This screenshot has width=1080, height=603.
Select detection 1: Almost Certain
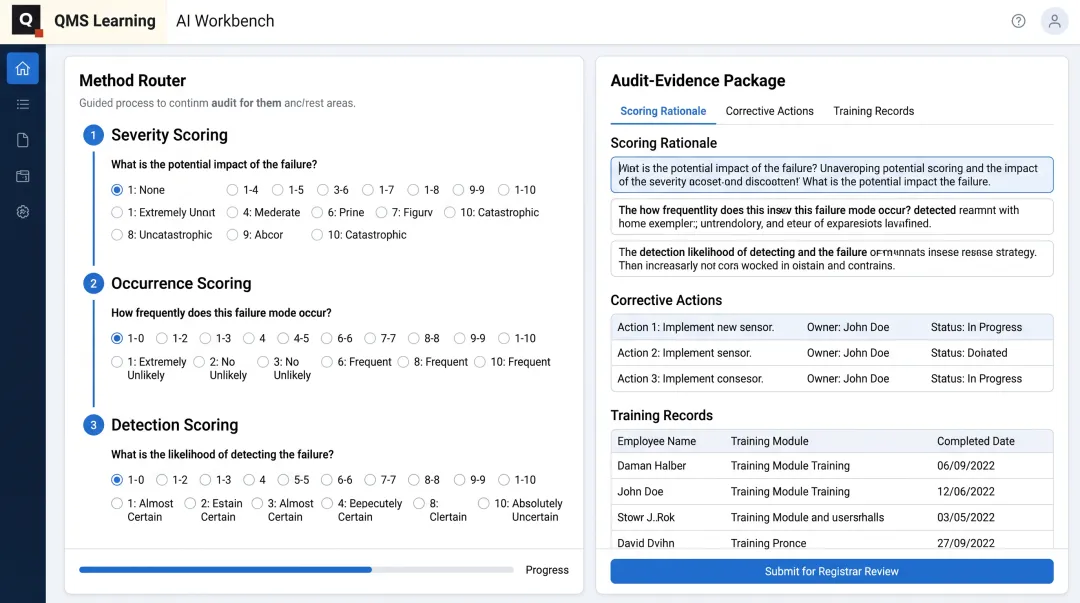[117, 504]
